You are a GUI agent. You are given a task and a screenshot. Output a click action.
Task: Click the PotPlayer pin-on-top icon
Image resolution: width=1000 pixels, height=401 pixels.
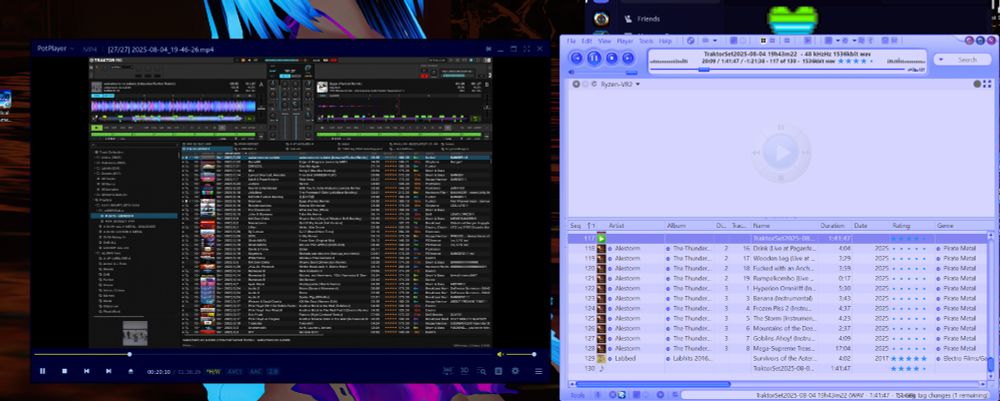tap(488, 48)
